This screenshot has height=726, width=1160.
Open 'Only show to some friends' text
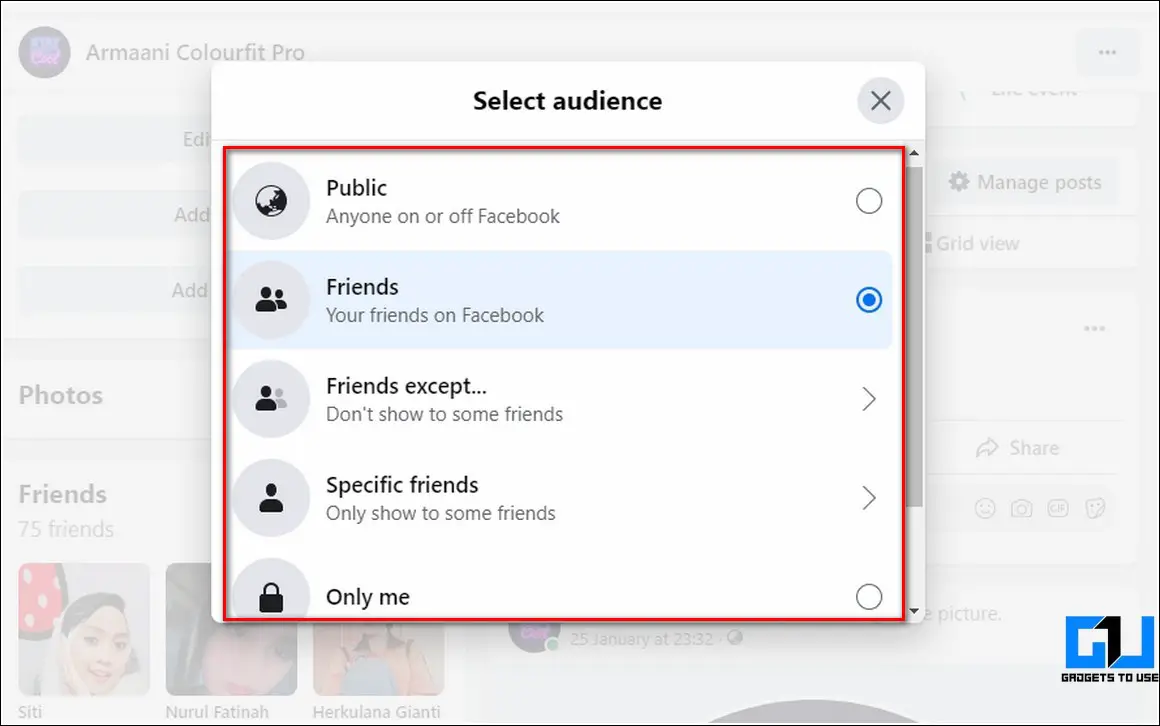(441, 514)
